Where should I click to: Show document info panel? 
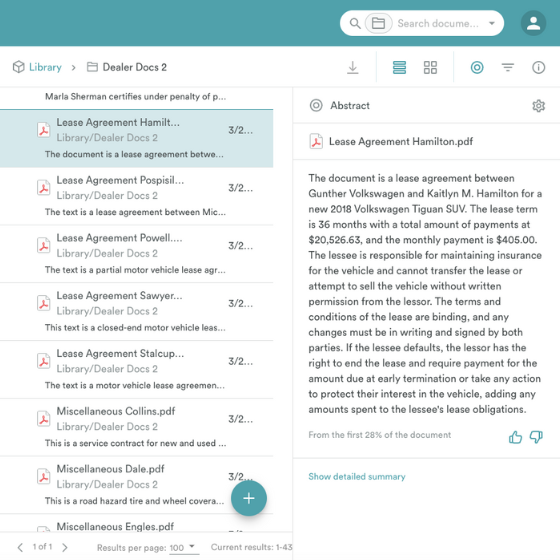(538, 67)
